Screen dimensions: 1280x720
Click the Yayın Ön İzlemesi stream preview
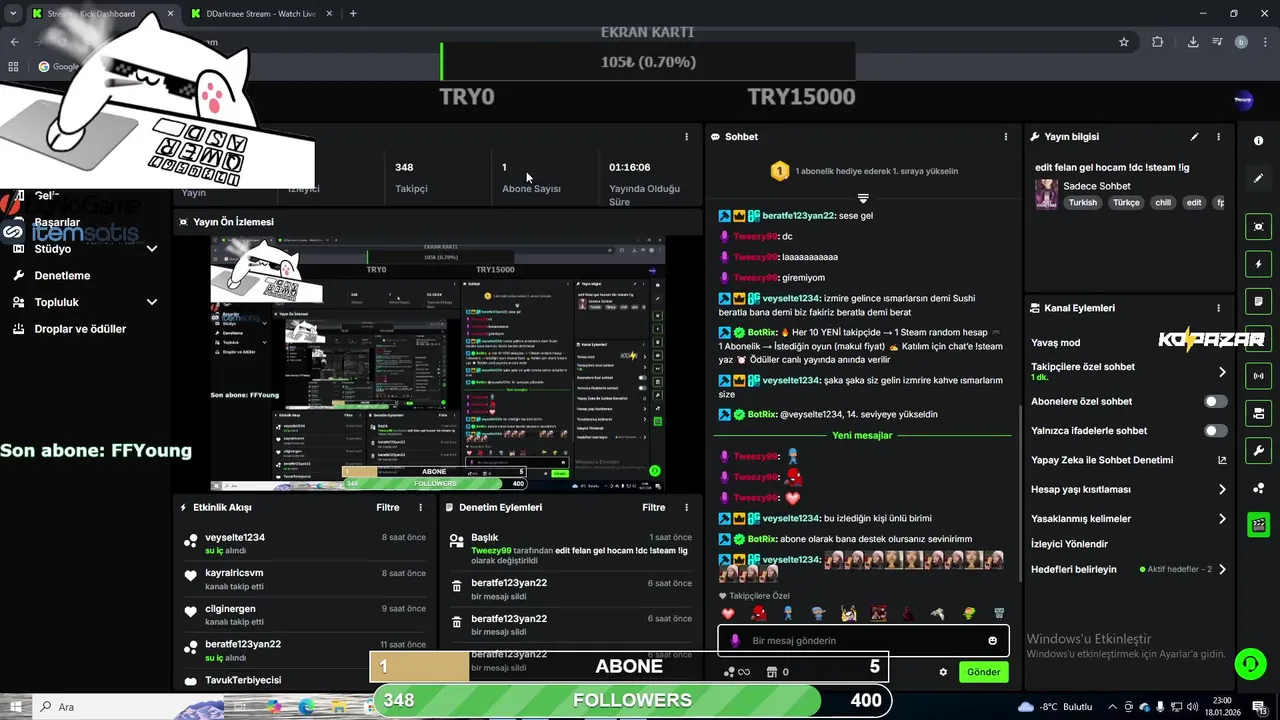coord(437,364)
